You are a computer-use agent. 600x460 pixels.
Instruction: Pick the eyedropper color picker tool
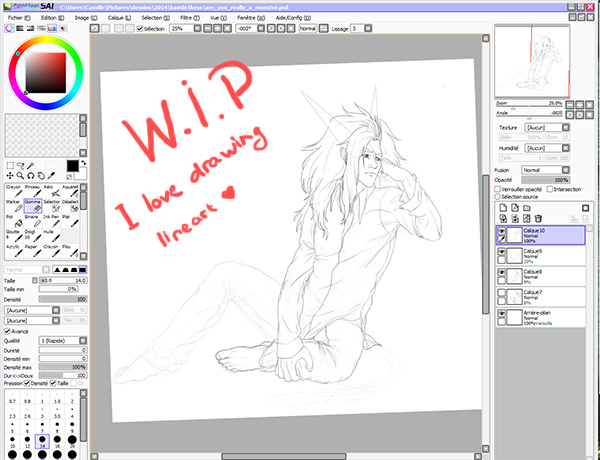(x=51, y=176)
